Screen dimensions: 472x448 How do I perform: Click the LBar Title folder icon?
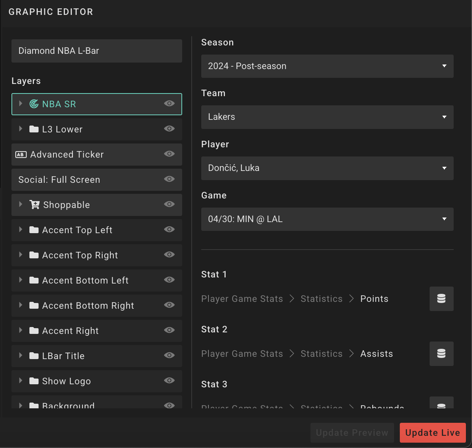click(x=34, y=356)
